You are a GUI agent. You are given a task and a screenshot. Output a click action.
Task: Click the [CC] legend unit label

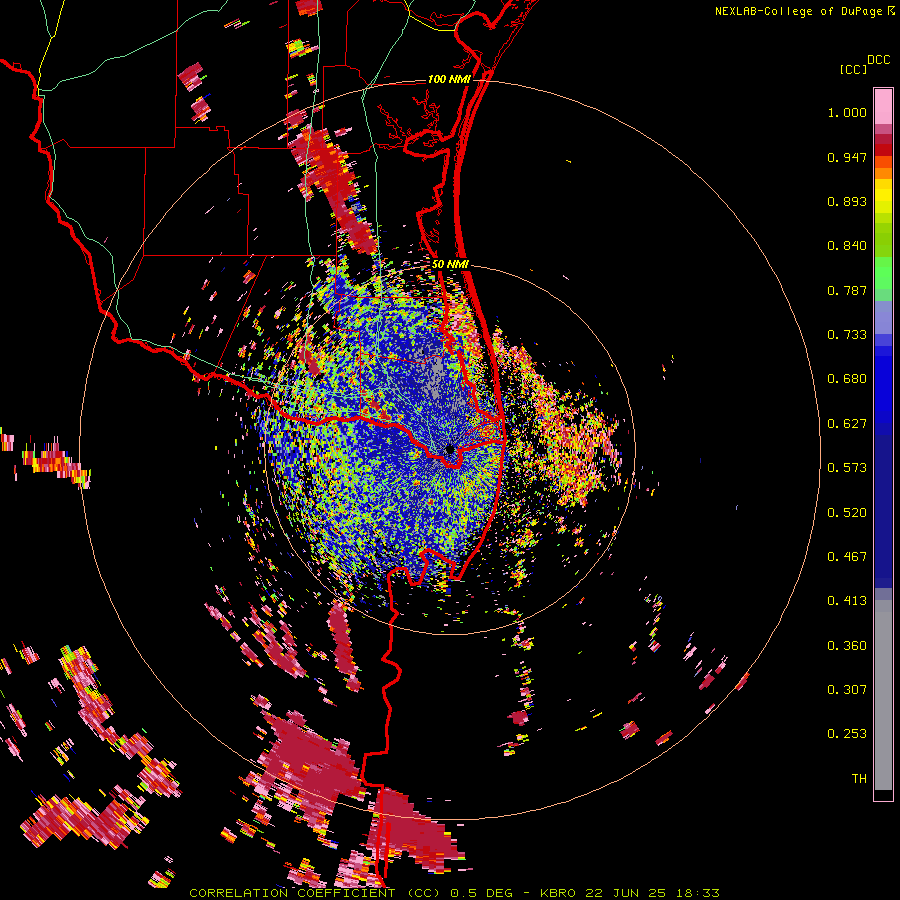coord(853,69)
